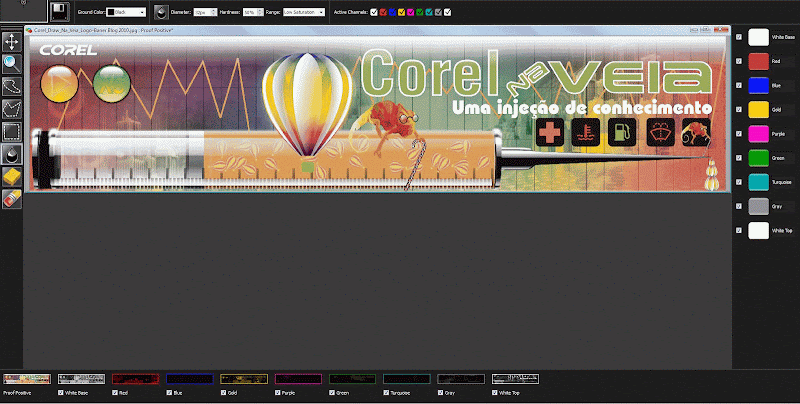Screen dimensions: 800x404
Task: Click the Green color swatch
Action: (x=758, y=158)
